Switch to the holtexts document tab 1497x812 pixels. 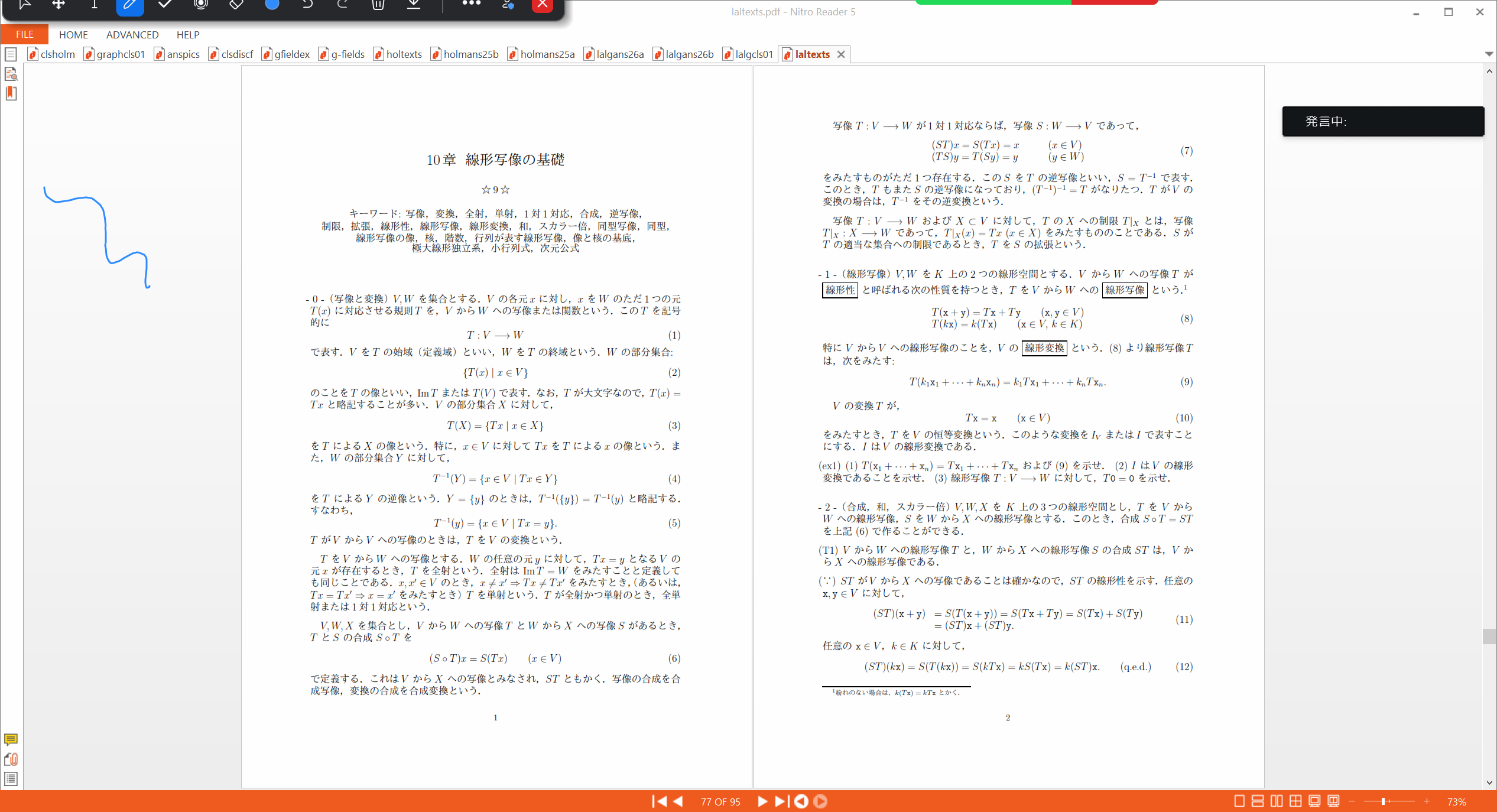click(x=398, y=54)
